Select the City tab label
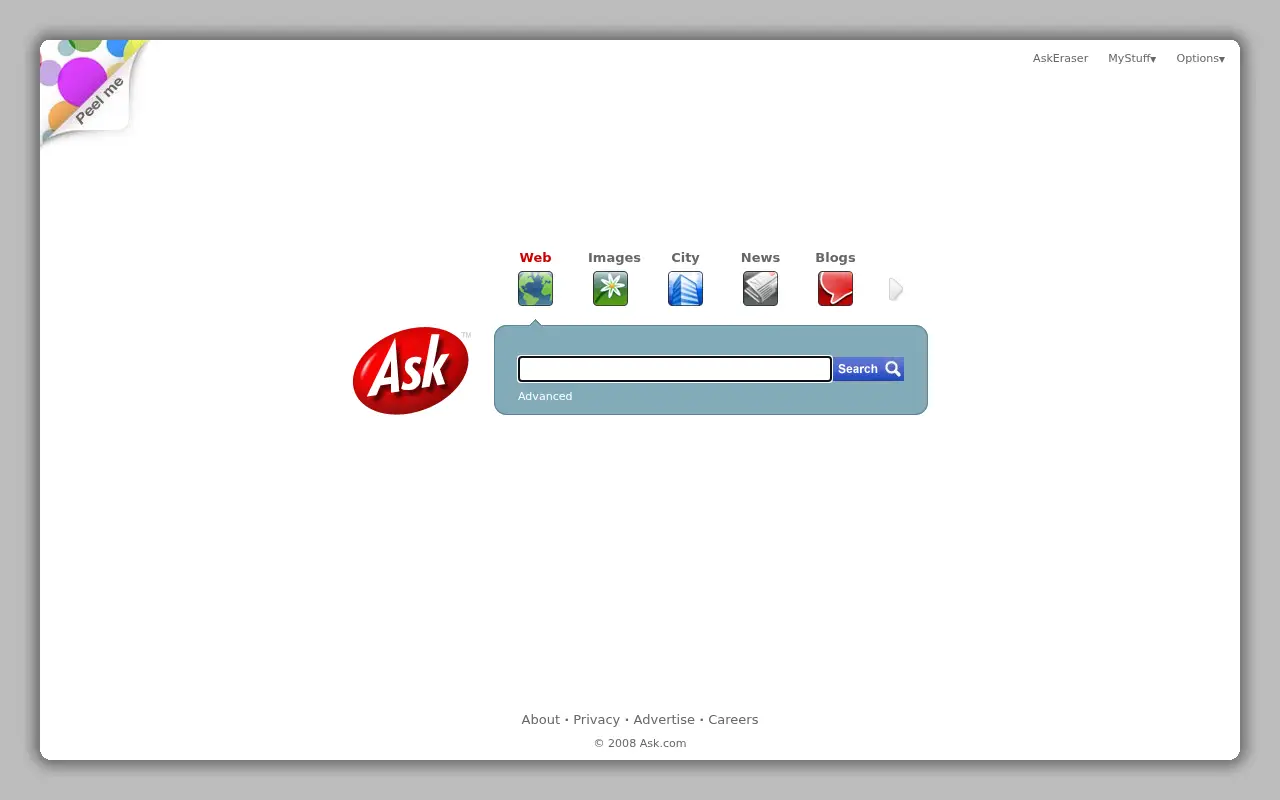Screen dimensions: 1280x800 [685, 258]
